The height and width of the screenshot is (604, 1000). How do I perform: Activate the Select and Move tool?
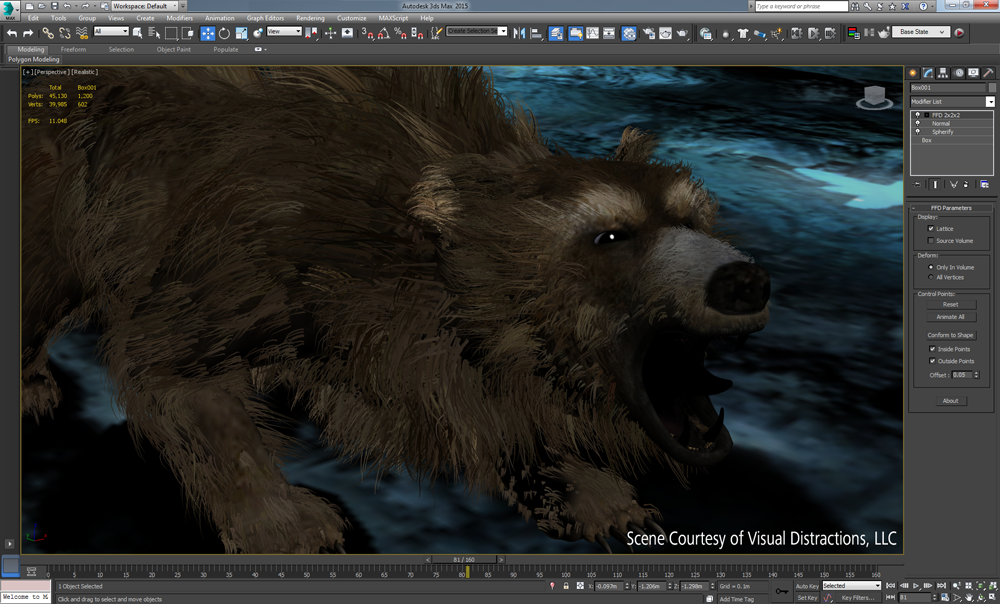click(x=207, y=33)
